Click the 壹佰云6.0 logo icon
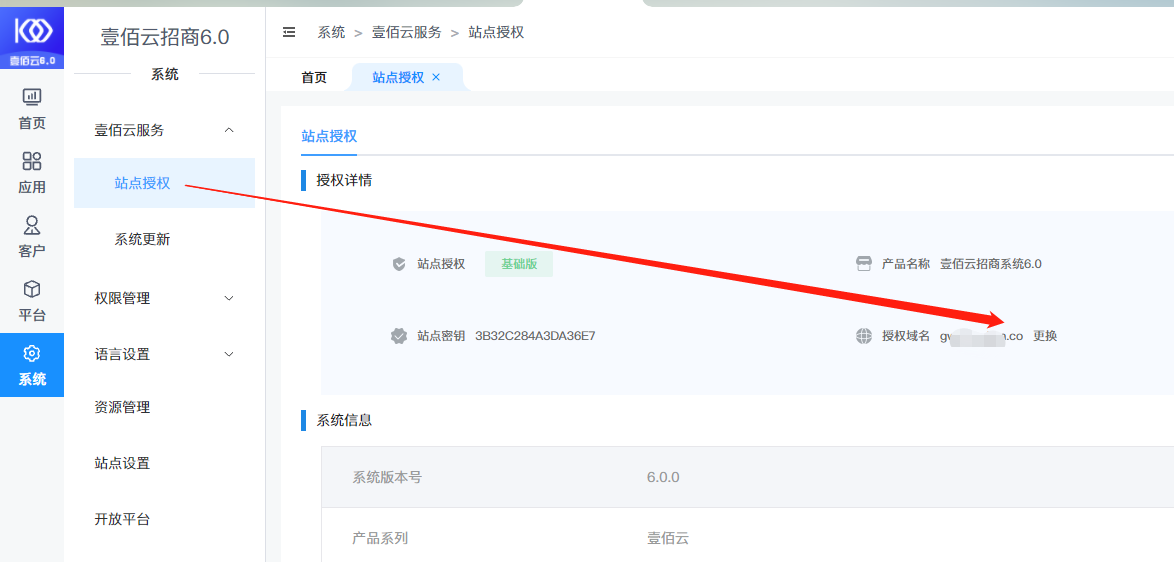 (x=32, y=37)
